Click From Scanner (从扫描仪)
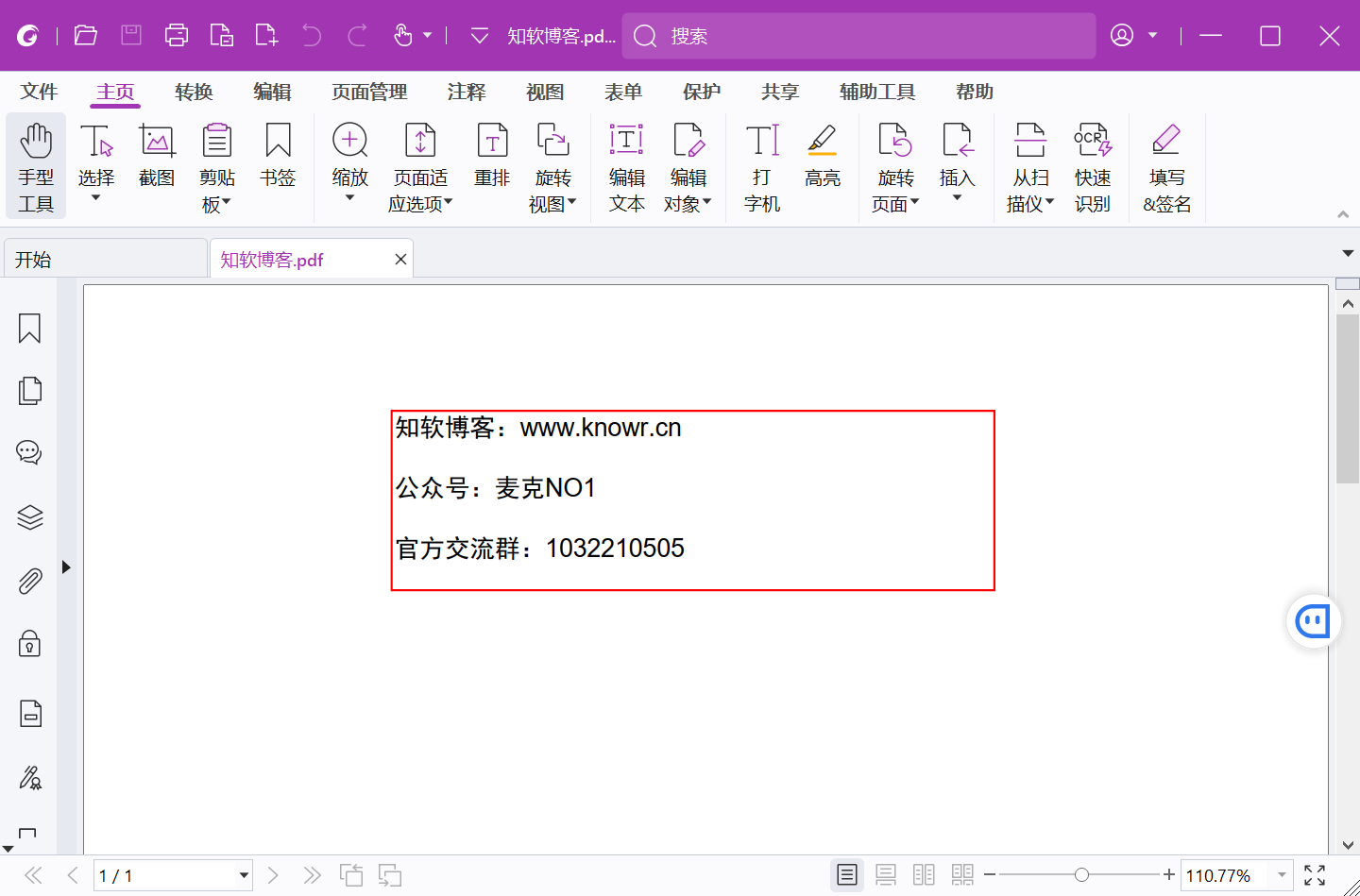Viewport: 1360px width, 896px height. pyautogui.click(x=1030, y=167)
